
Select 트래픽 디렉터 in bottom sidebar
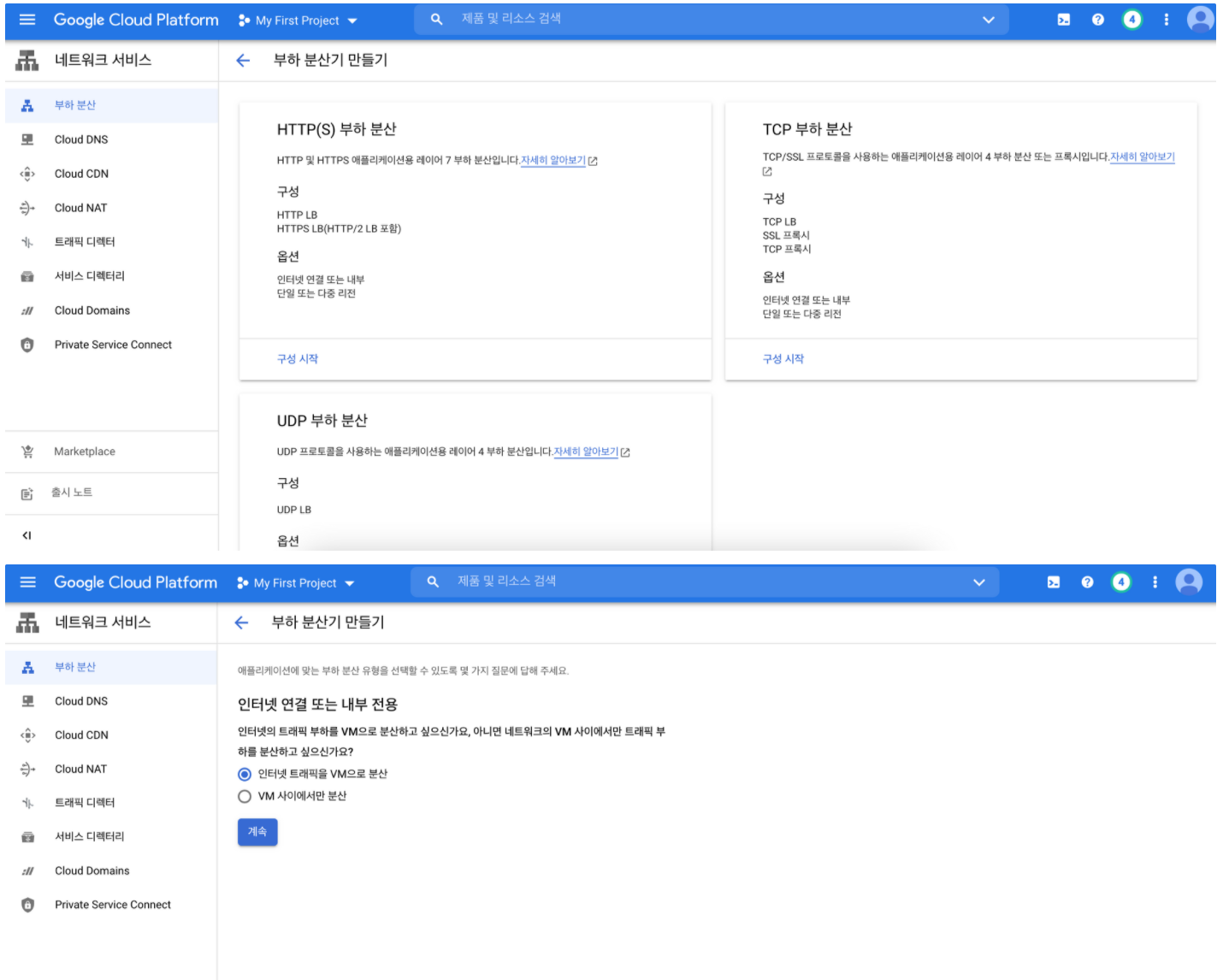(111, 803)
